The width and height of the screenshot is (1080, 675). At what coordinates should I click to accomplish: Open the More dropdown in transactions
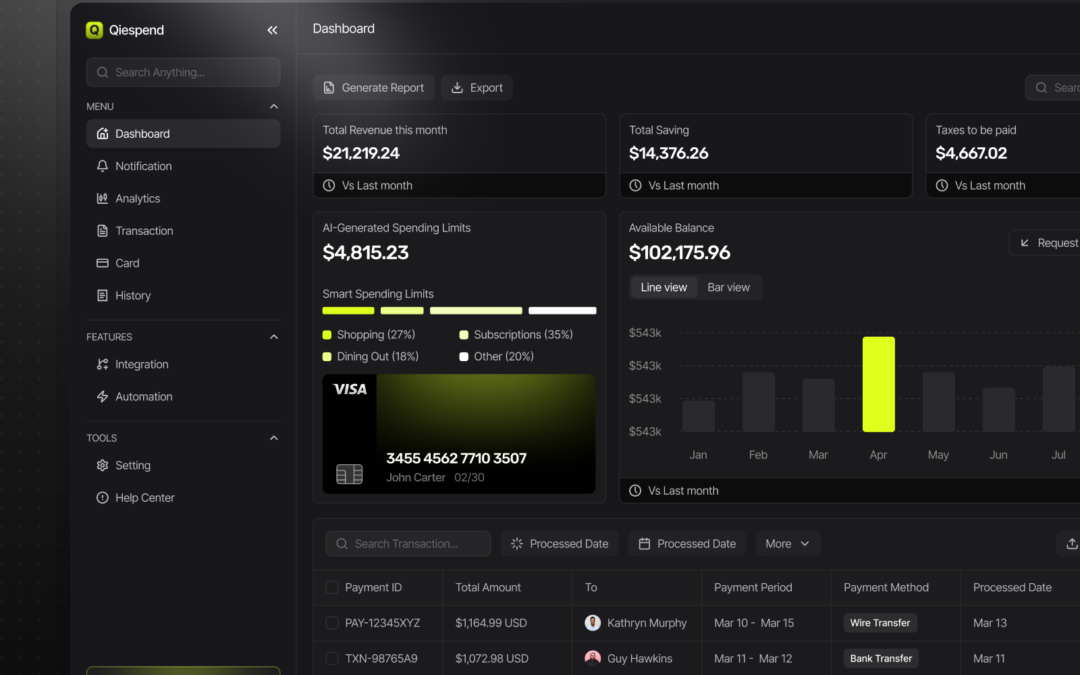788,544
